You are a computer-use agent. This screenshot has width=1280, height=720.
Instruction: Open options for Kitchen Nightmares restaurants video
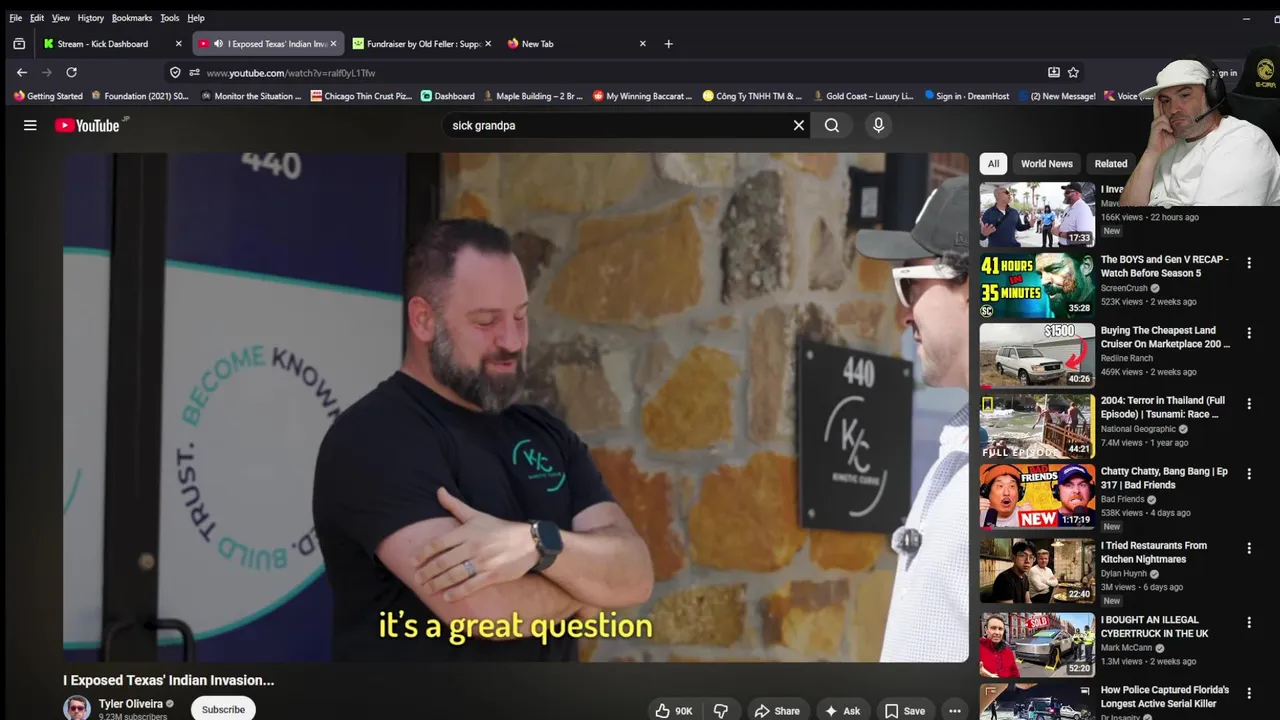(x=1249, y=548)
